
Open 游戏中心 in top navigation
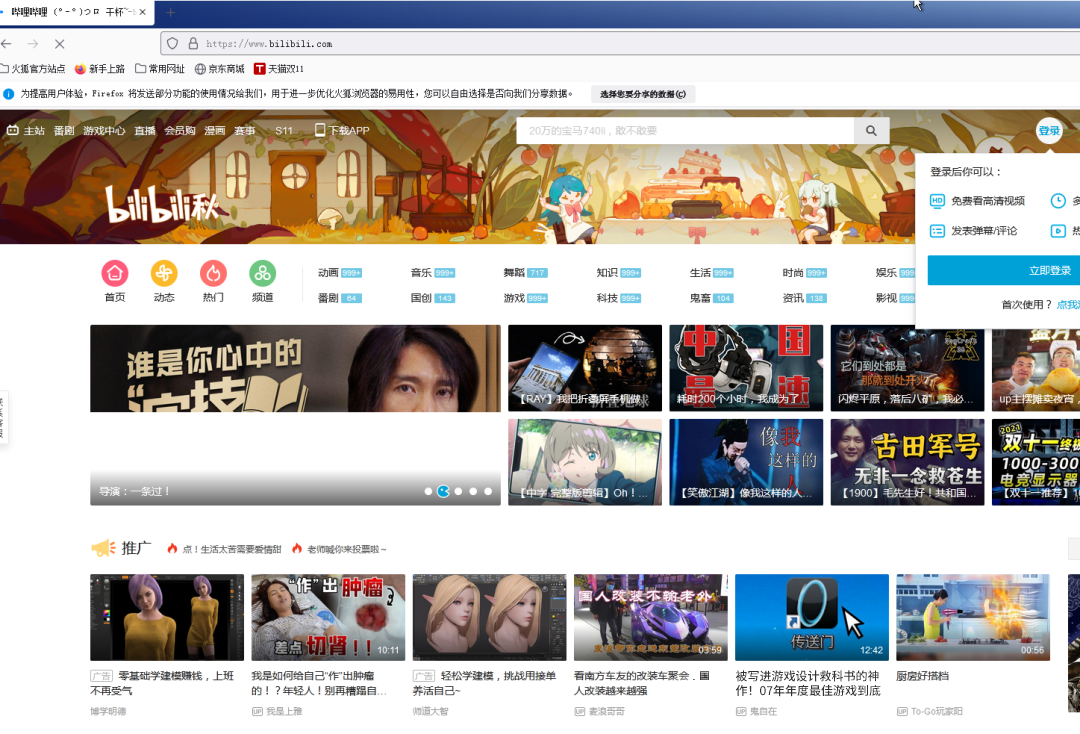tap(105, 130)
